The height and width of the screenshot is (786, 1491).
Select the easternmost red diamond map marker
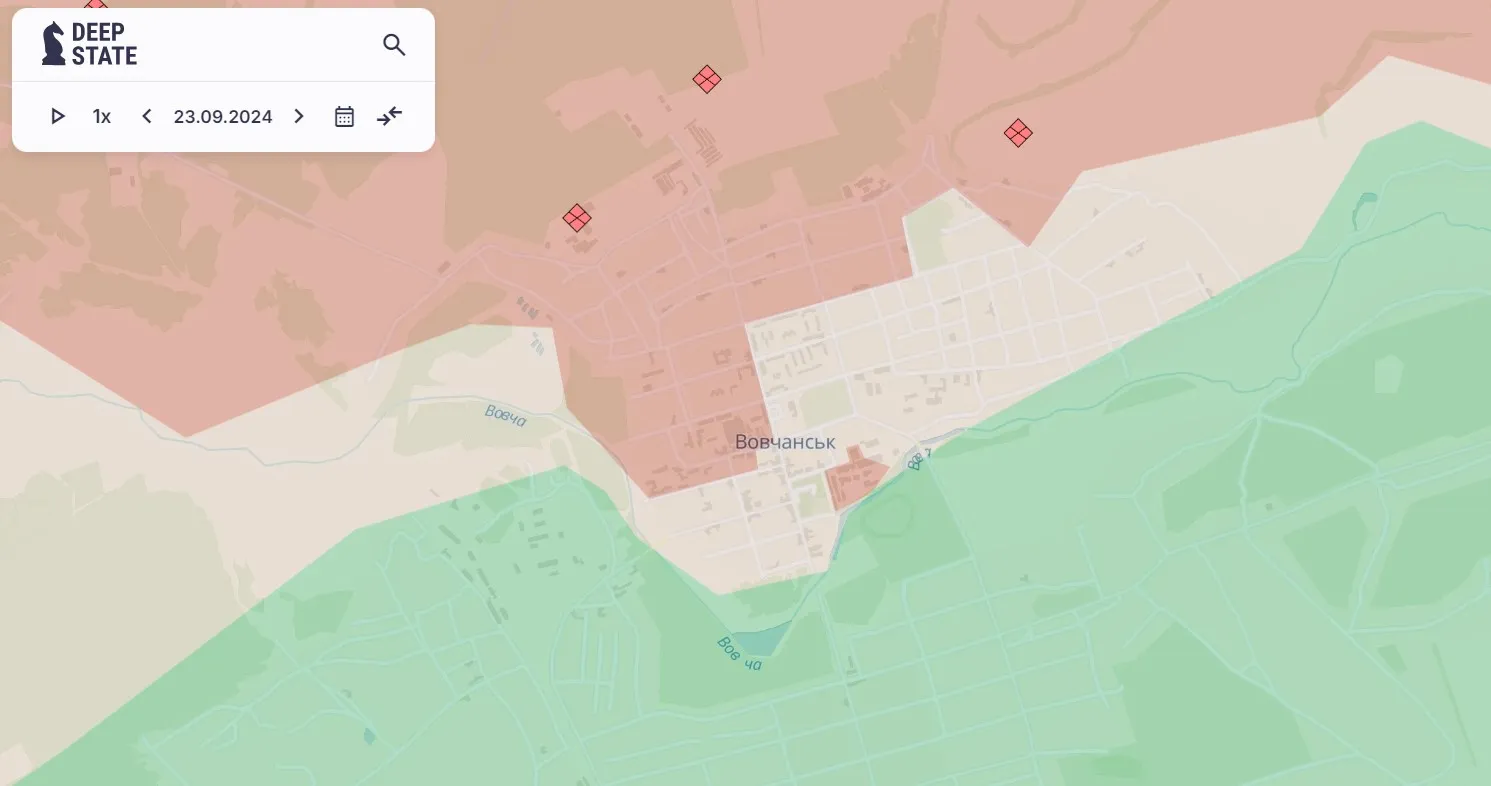click(x=1018, y=133)
